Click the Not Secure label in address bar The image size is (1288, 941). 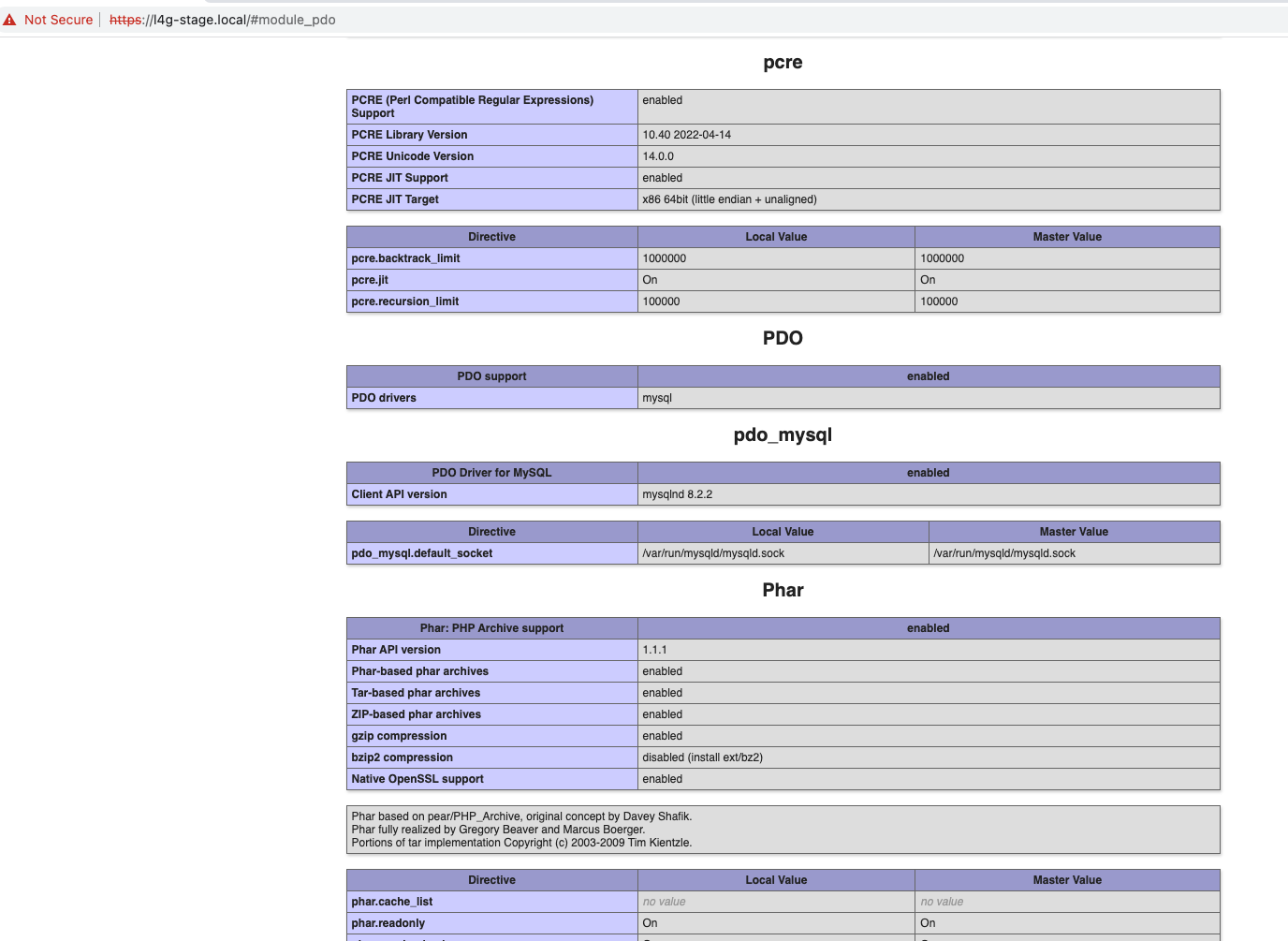tap(57, 19)
